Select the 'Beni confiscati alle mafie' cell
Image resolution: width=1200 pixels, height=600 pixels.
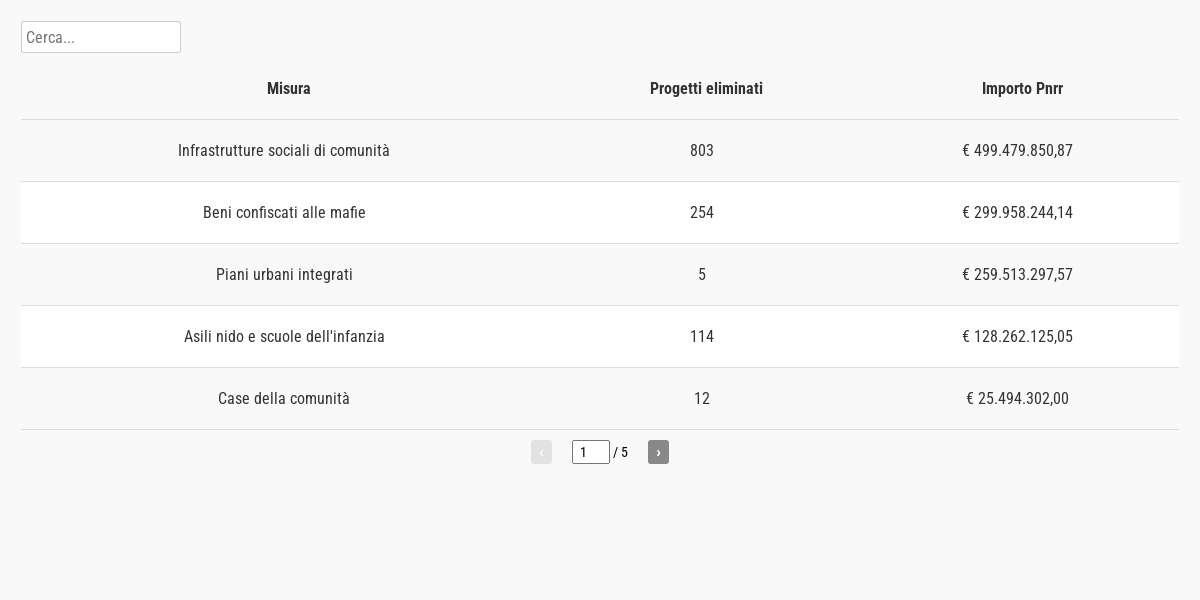point(284,213)
